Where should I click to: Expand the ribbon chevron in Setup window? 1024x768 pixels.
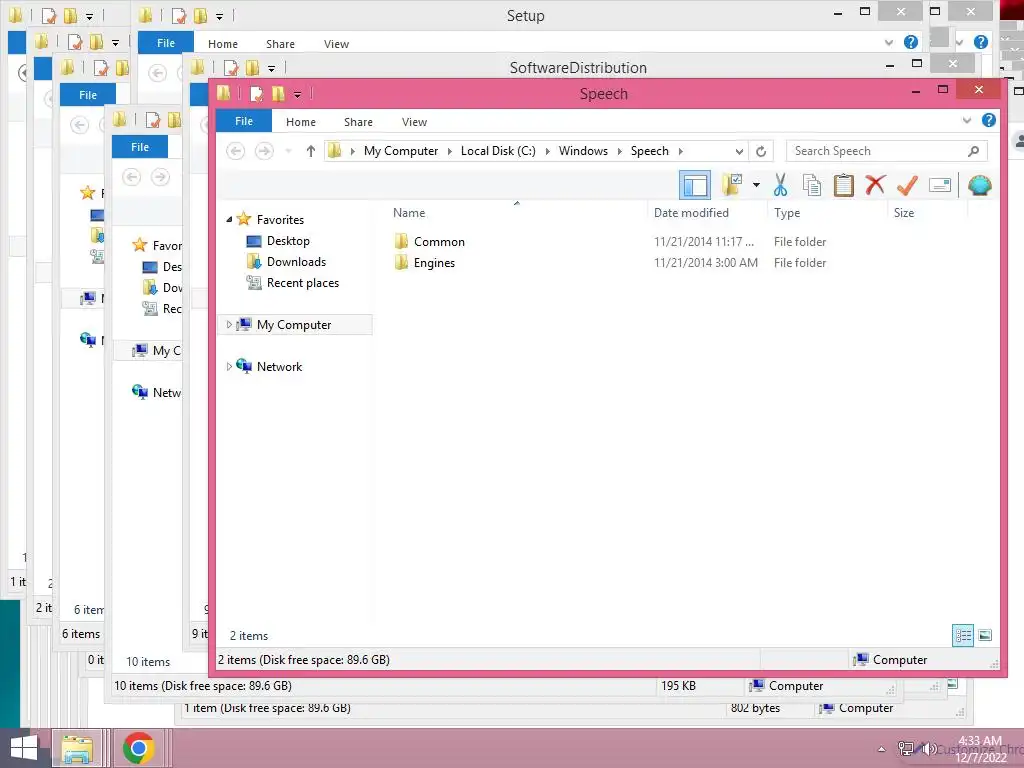click(889, 43)
